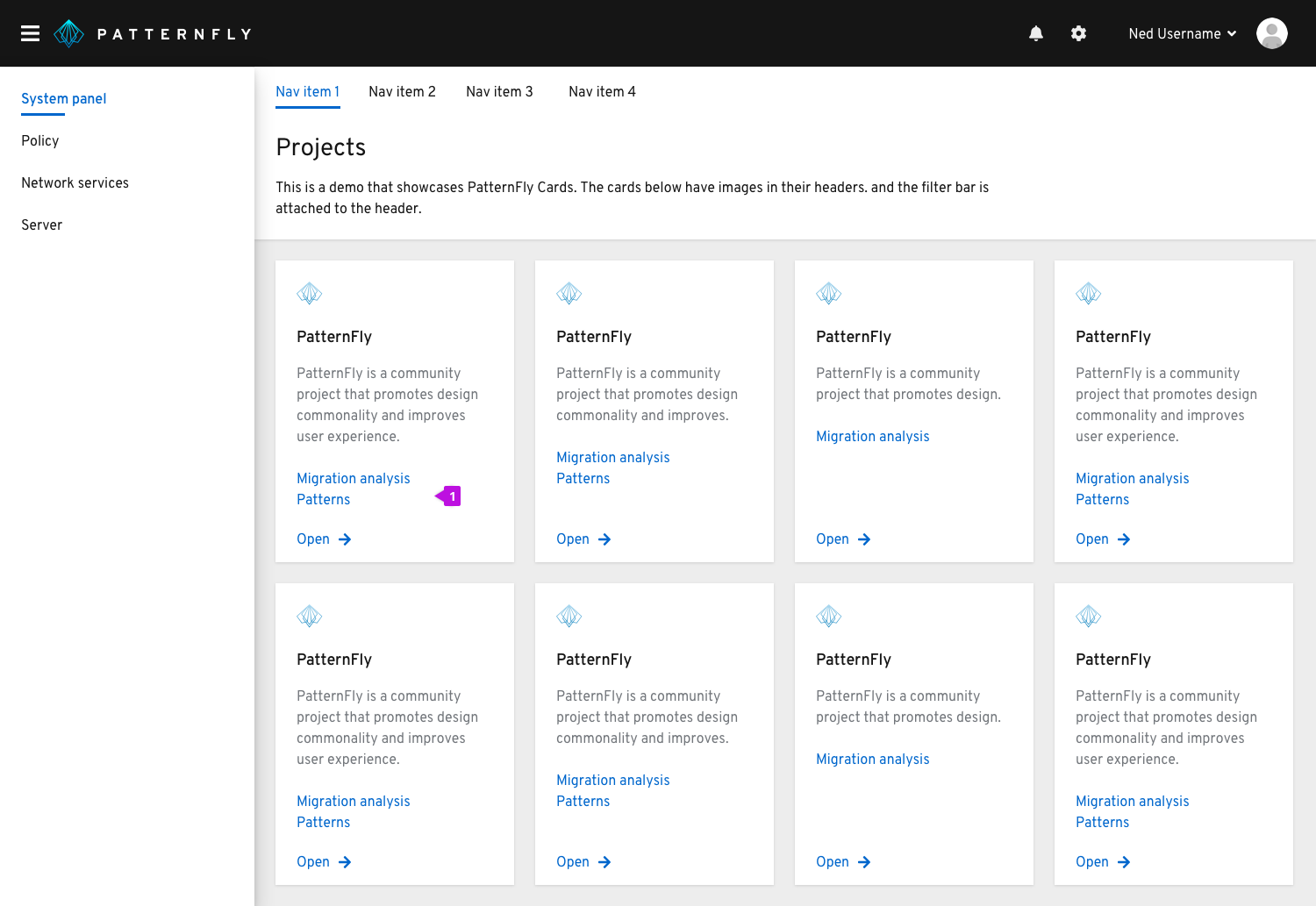The height and width of the screenshot is (906, 1316).
Task: Switch to Nav item 4
Action: tap(602, 91)
